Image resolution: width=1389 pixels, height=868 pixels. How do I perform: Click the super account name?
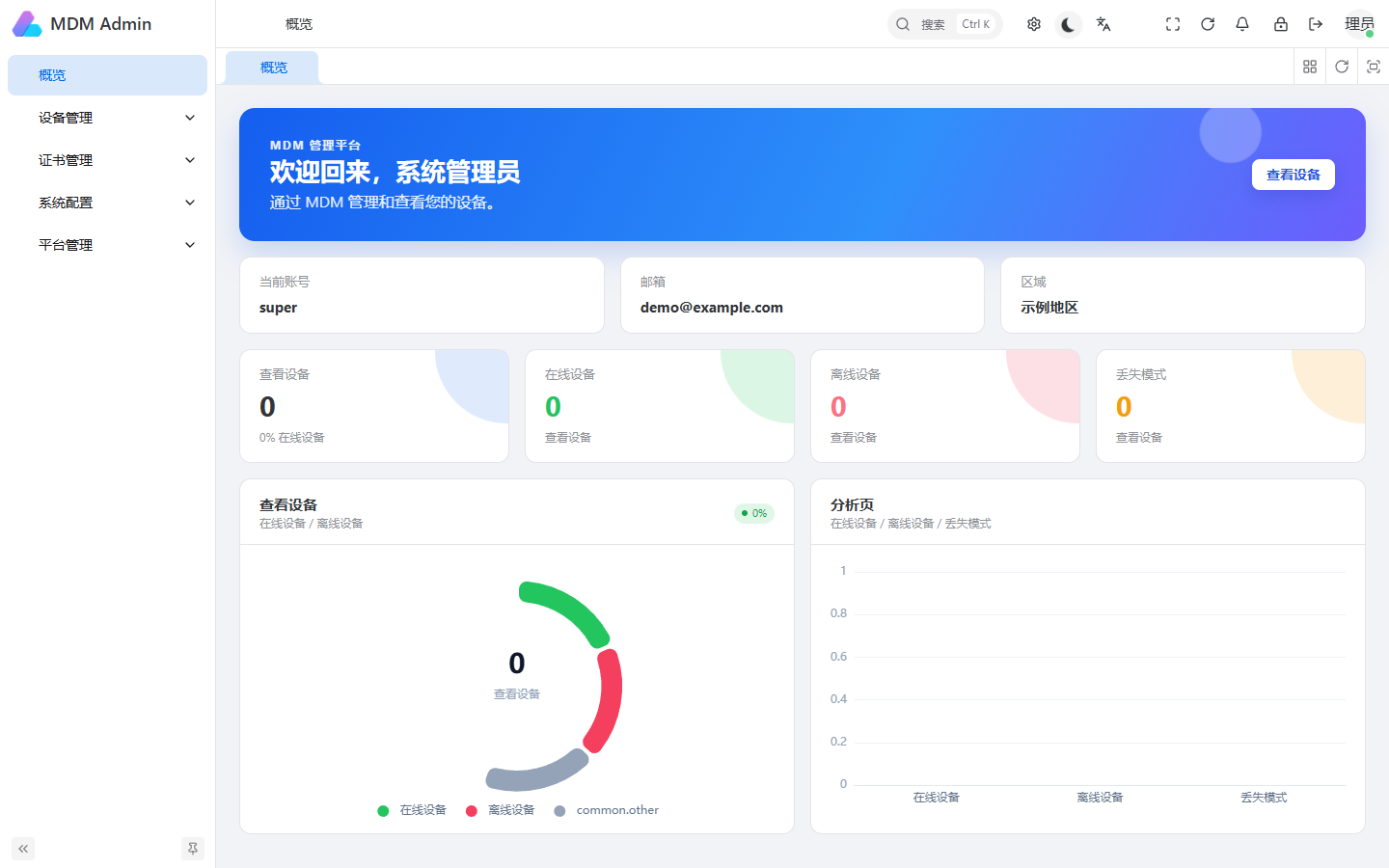click(278, 308)
